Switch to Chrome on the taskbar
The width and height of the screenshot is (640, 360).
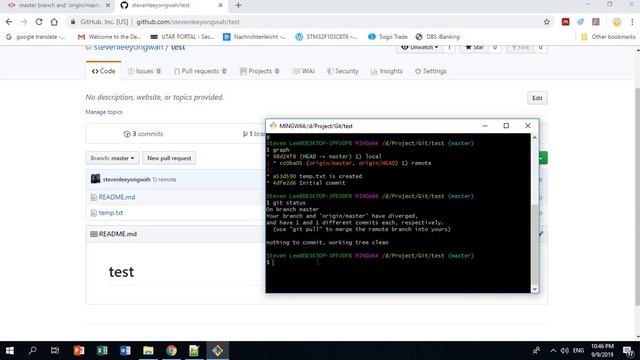pos(171,351)
